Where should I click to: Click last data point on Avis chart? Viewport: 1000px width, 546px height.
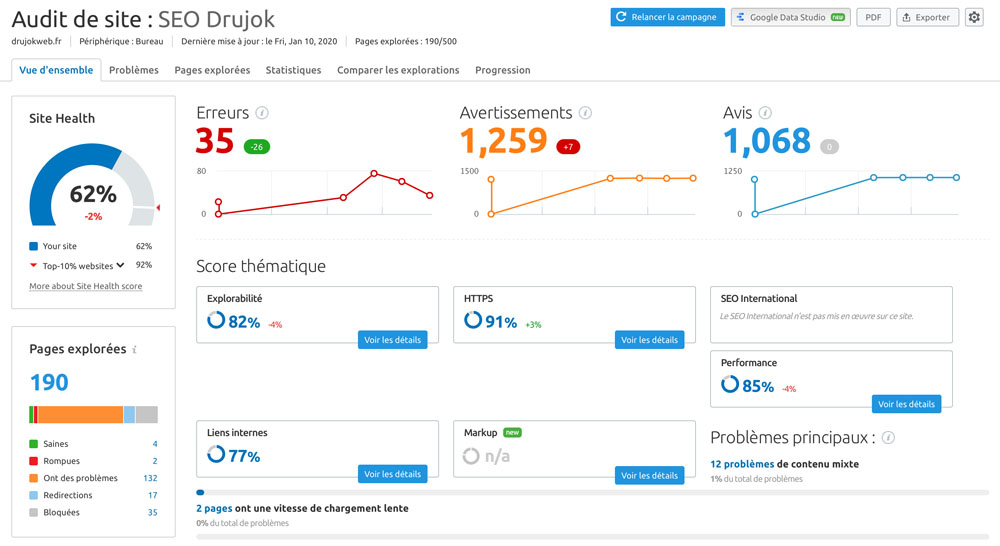click(x=957, y=178)
